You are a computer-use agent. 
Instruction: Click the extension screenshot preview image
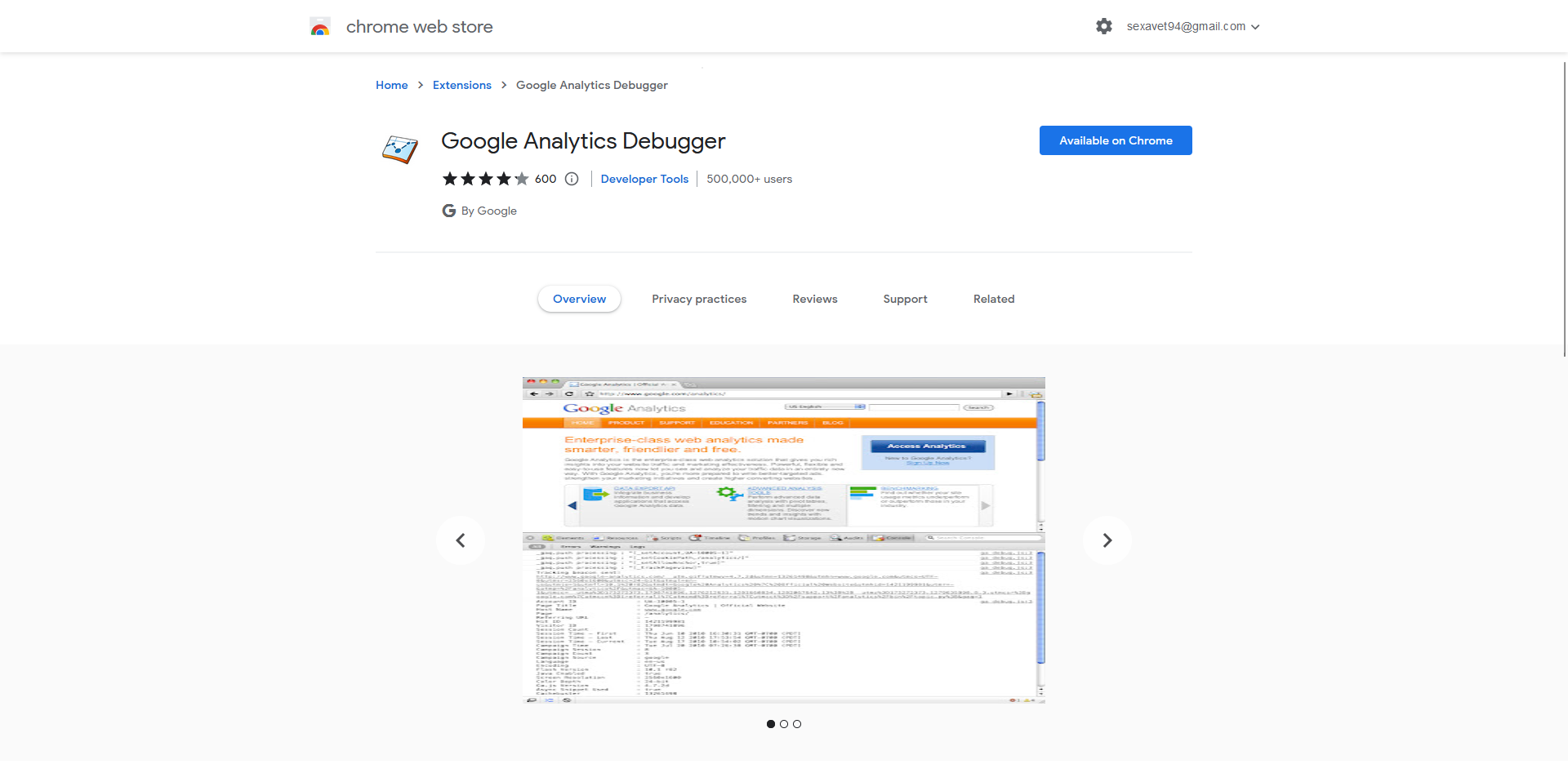(784, 540)
